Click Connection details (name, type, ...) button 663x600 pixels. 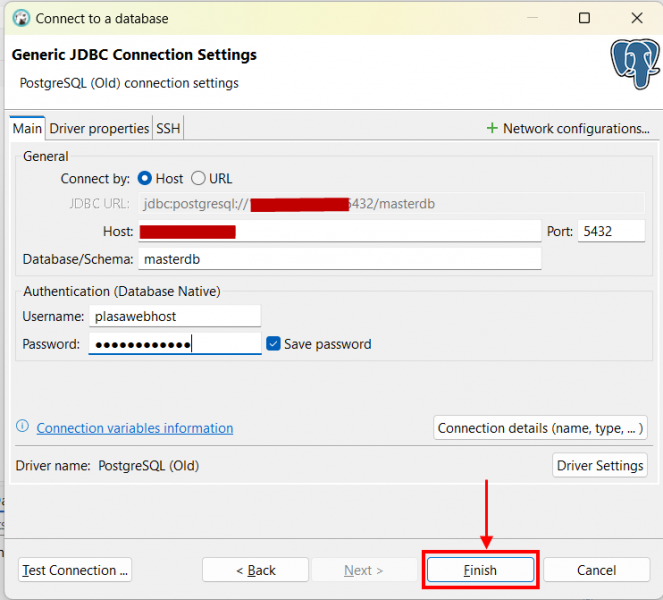tap(540, 428)
